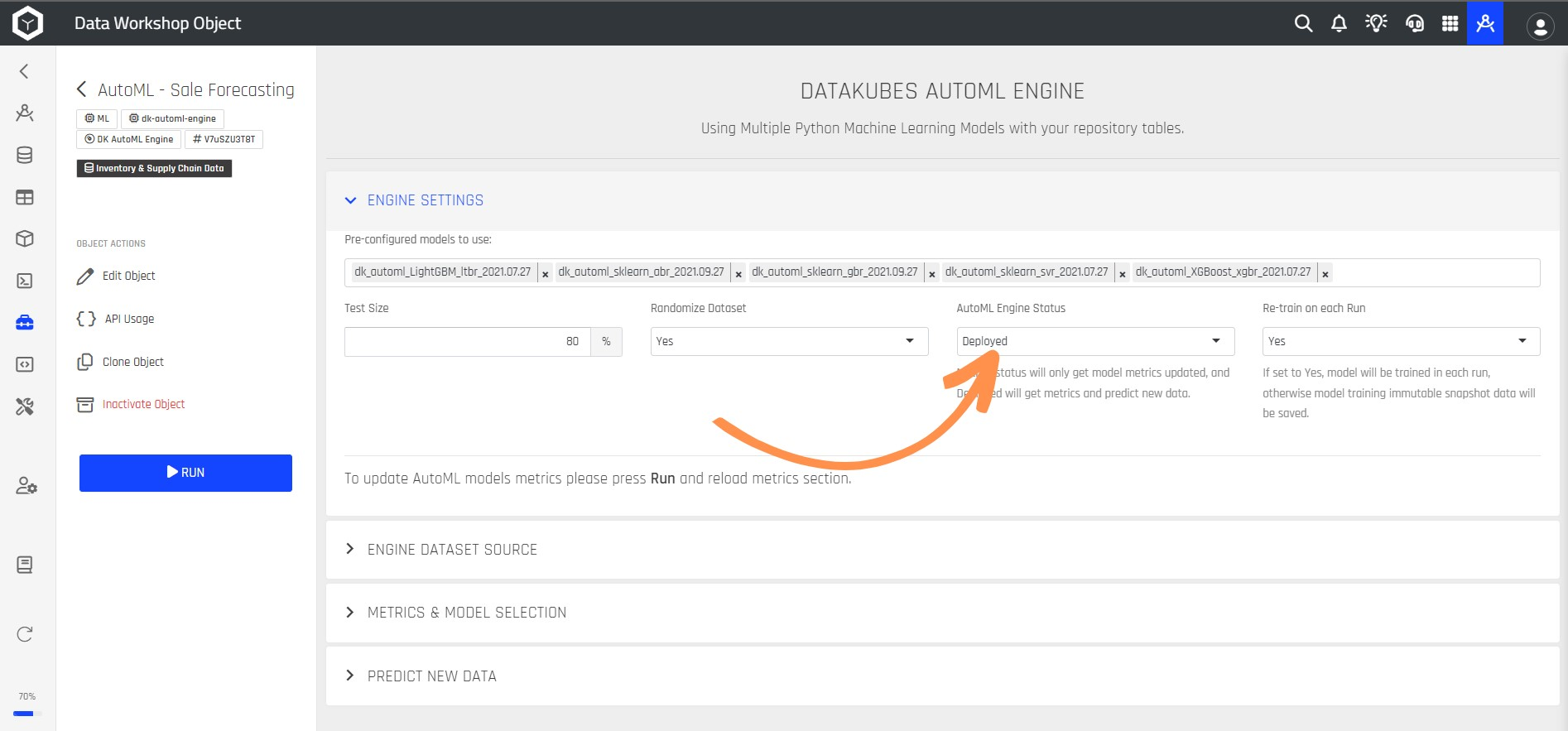Click the lightbulb tips icon

pos(1376,23)
